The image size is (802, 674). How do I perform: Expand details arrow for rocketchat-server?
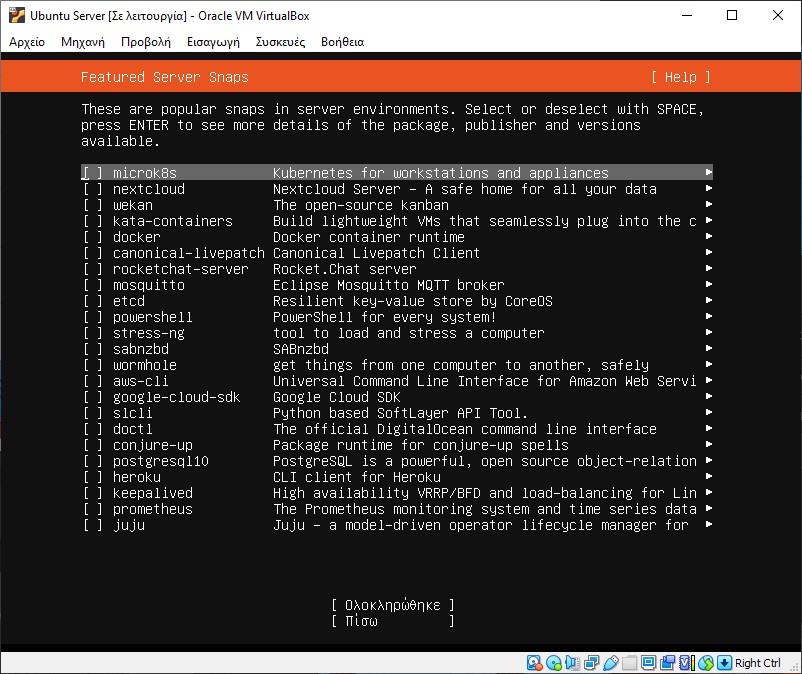708,268
